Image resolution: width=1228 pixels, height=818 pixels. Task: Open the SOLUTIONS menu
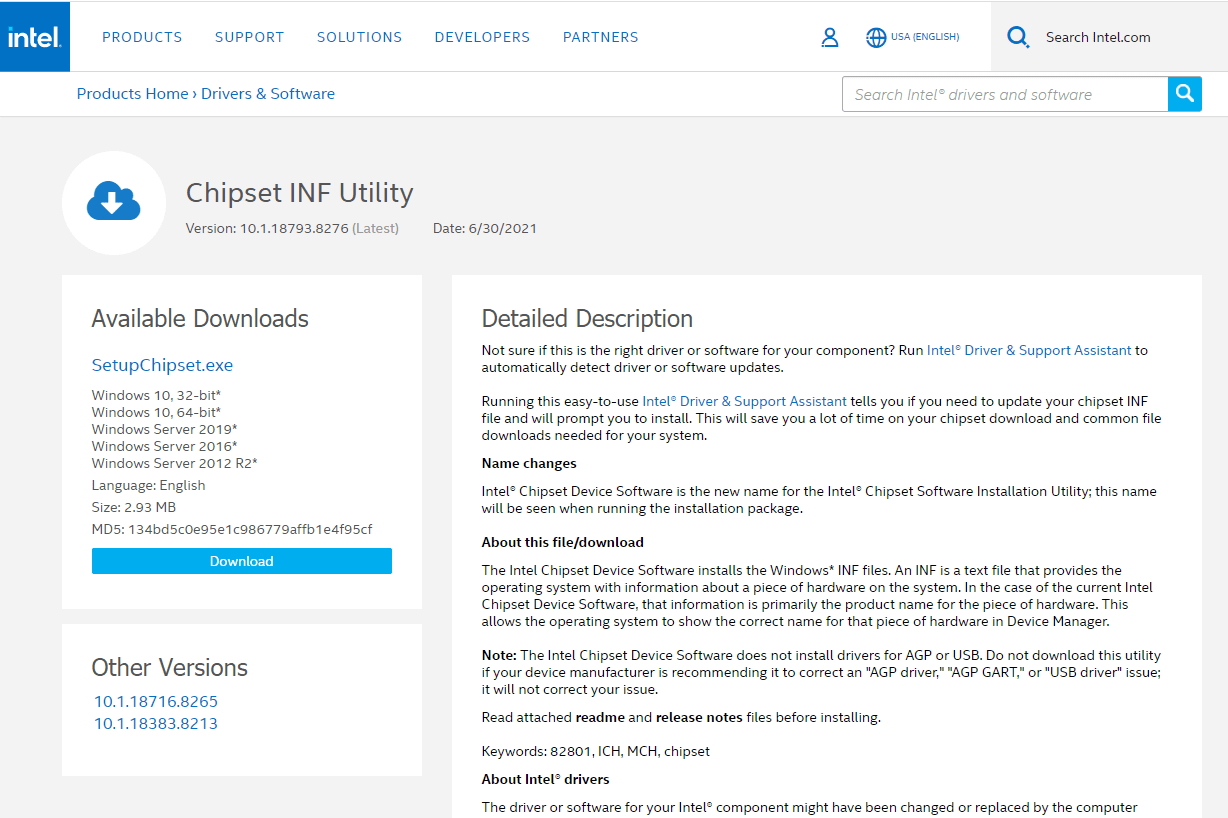359,37
